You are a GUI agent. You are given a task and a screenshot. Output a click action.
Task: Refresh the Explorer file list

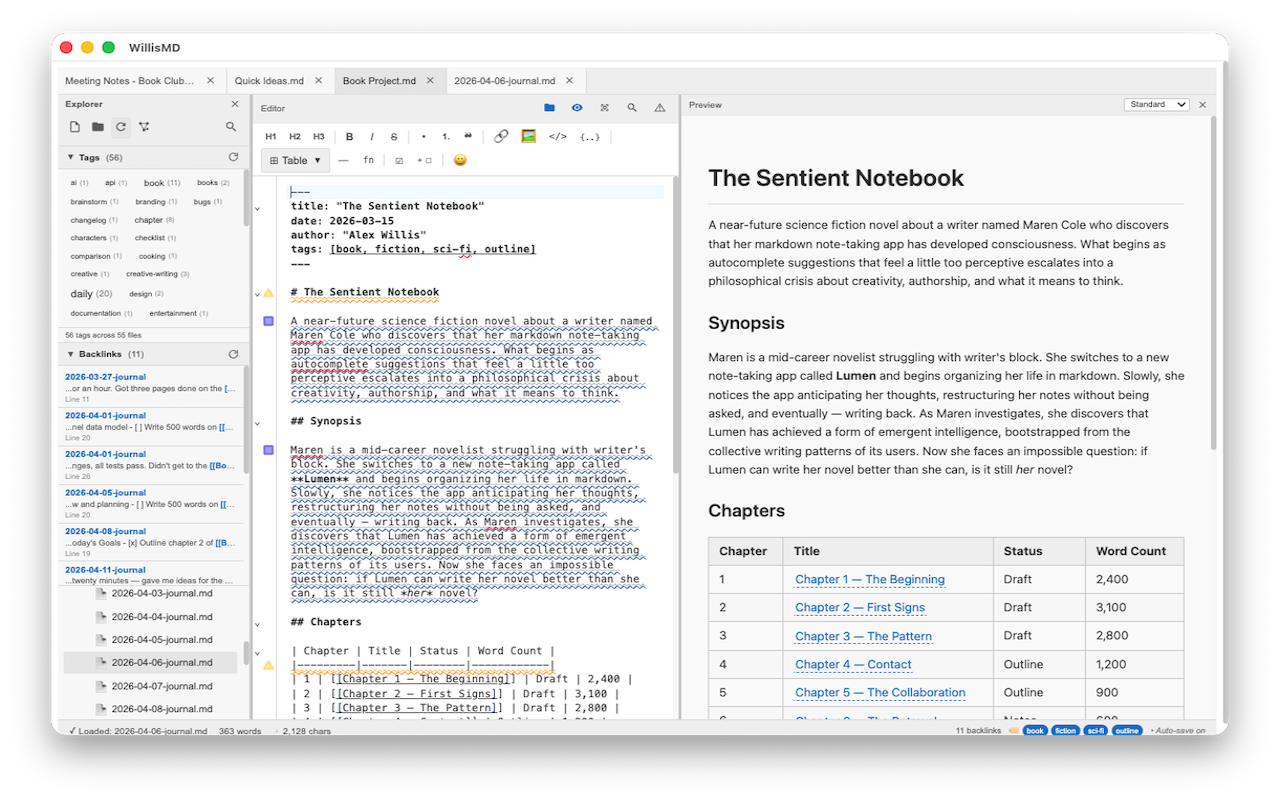(119, 127)
